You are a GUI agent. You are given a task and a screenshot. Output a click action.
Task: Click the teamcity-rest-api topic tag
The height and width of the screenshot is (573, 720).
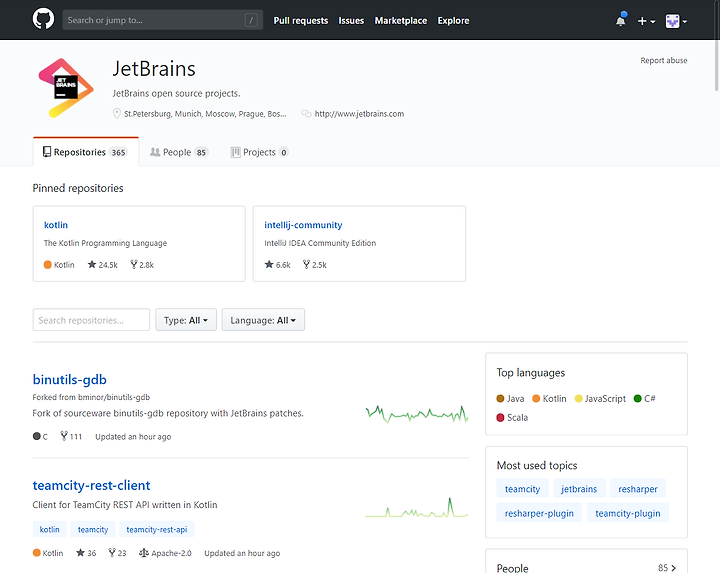[x=157, y=529]
